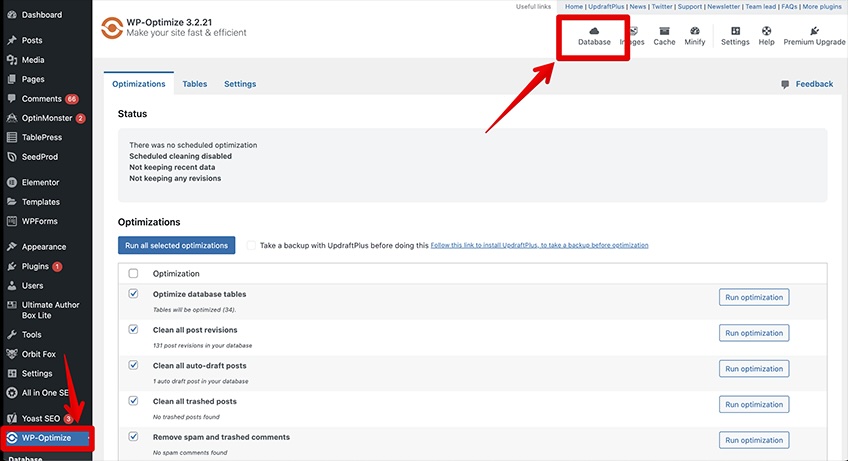The image size is (848, 461).
Task: Uncheck Optimize database tables checkbox
Action: 134,294
